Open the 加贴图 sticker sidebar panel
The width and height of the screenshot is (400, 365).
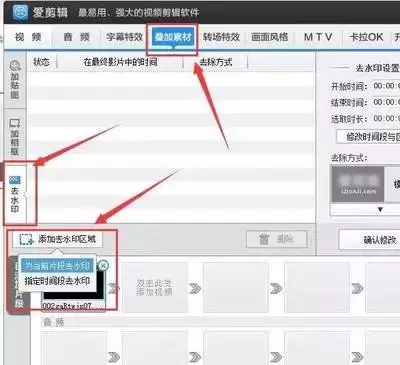(x=15, y=80)
